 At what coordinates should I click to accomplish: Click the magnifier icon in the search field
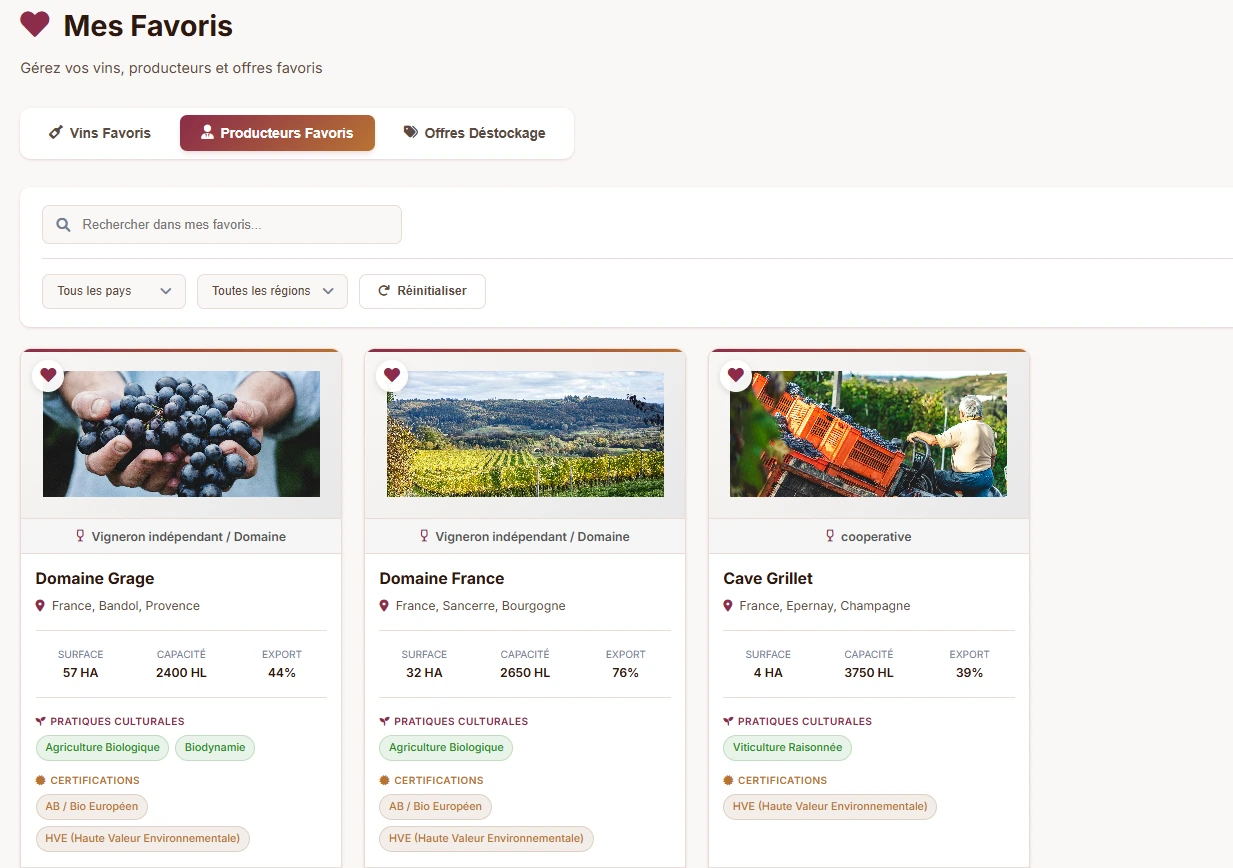click(63, 225)
